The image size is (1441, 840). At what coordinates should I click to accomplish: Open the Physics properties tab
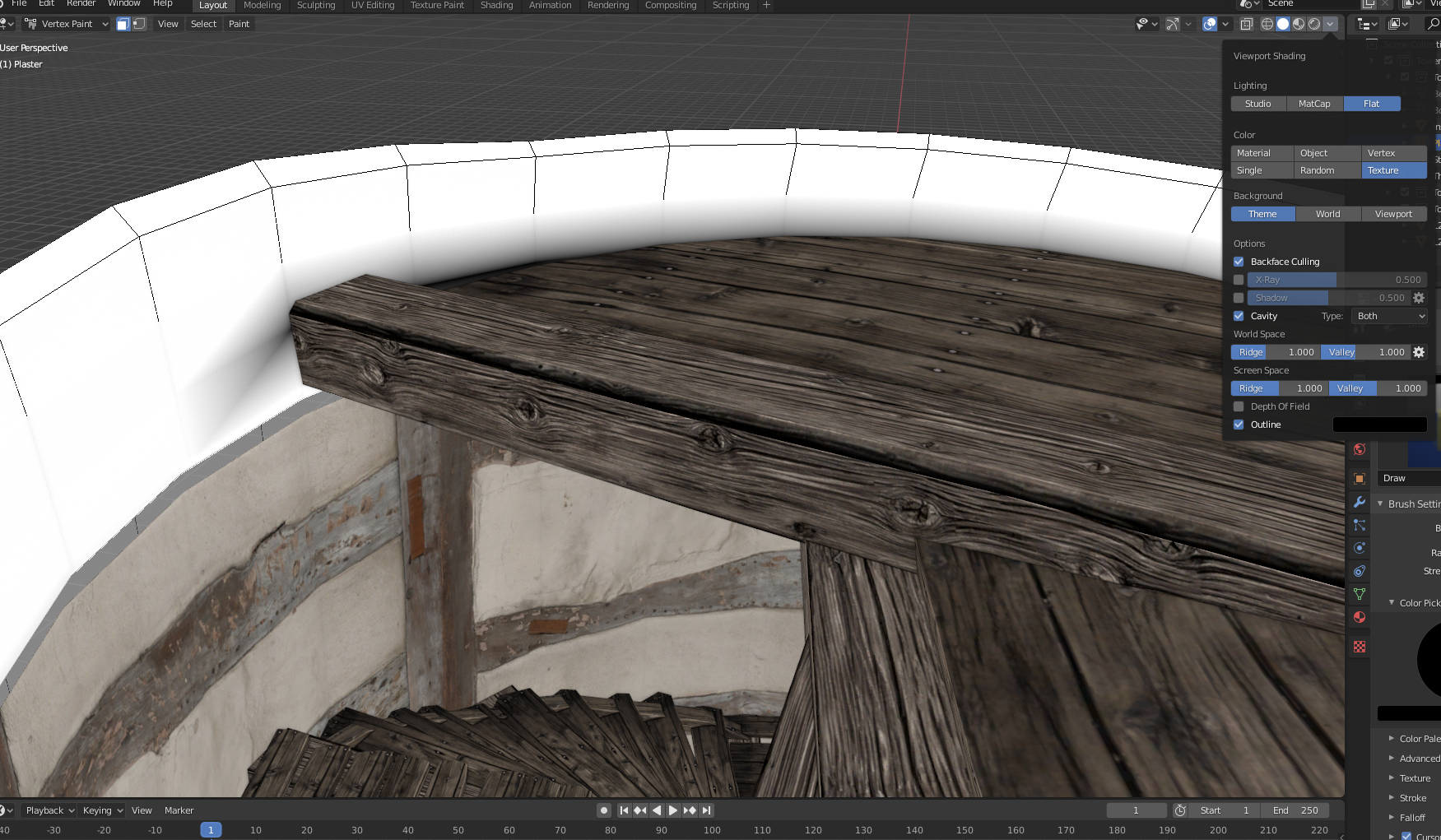1360,548
